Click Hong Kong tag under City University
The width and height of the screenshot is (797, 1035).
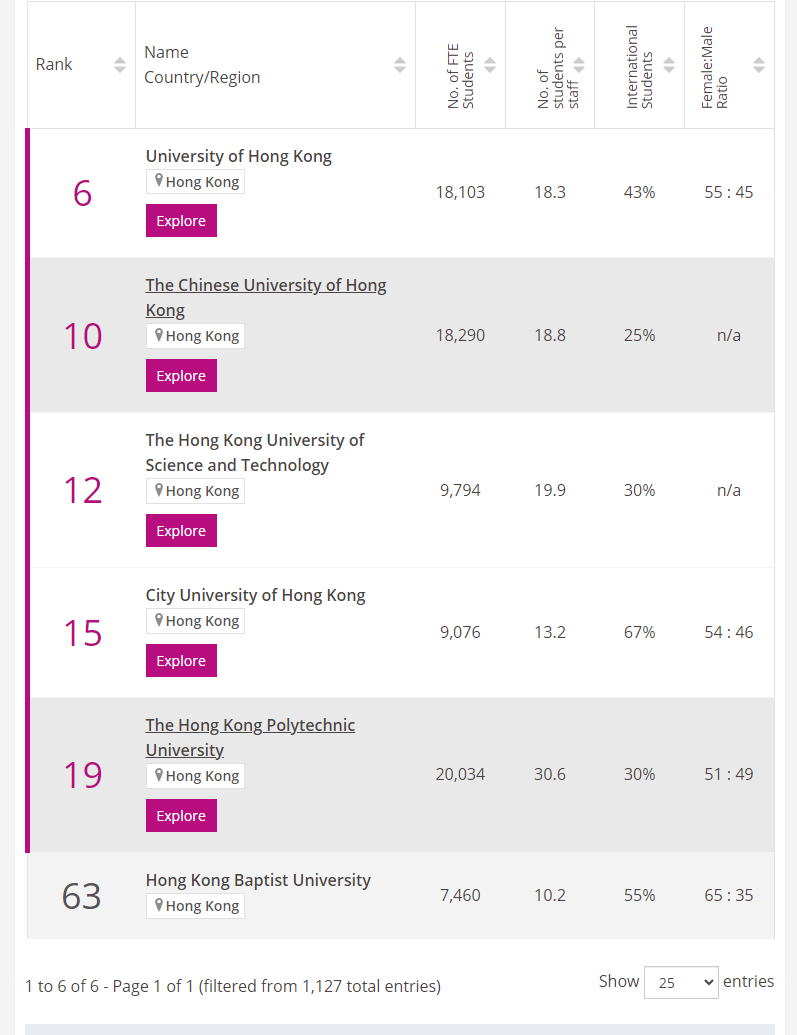pyautogui.click(x=195, y=621)
